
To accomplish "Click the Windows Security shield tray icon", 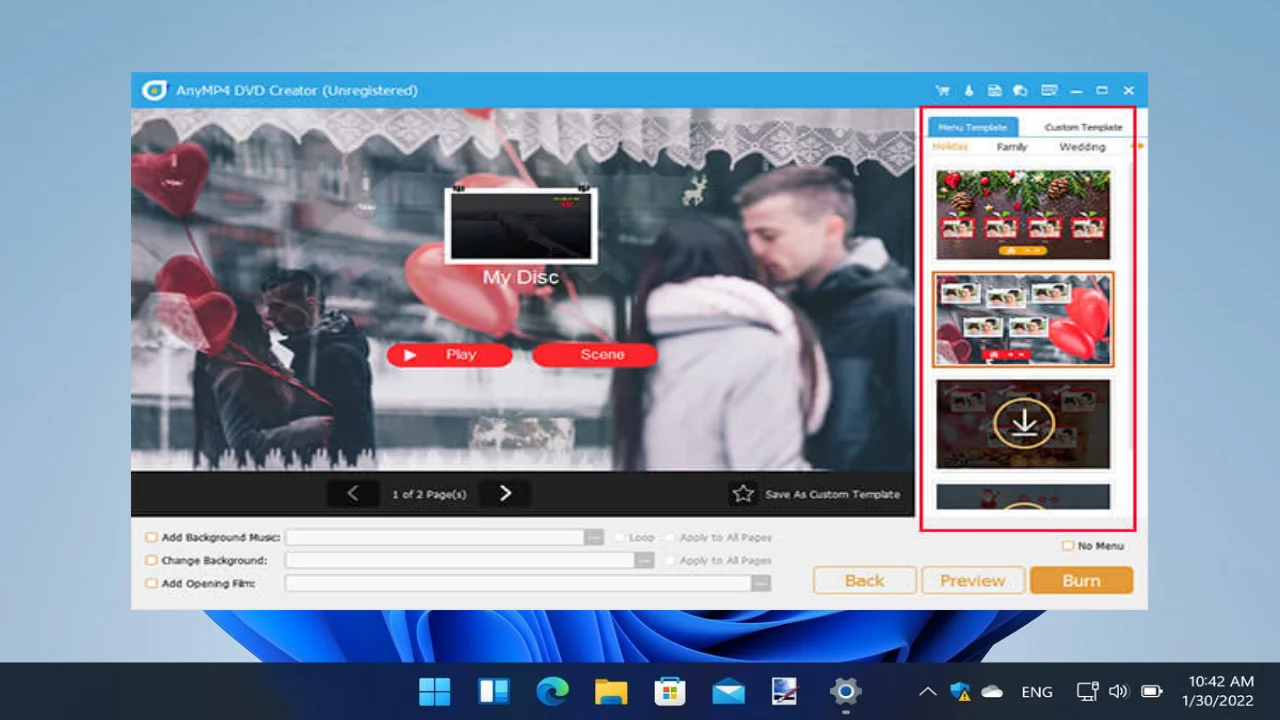I will coord(960,691).
